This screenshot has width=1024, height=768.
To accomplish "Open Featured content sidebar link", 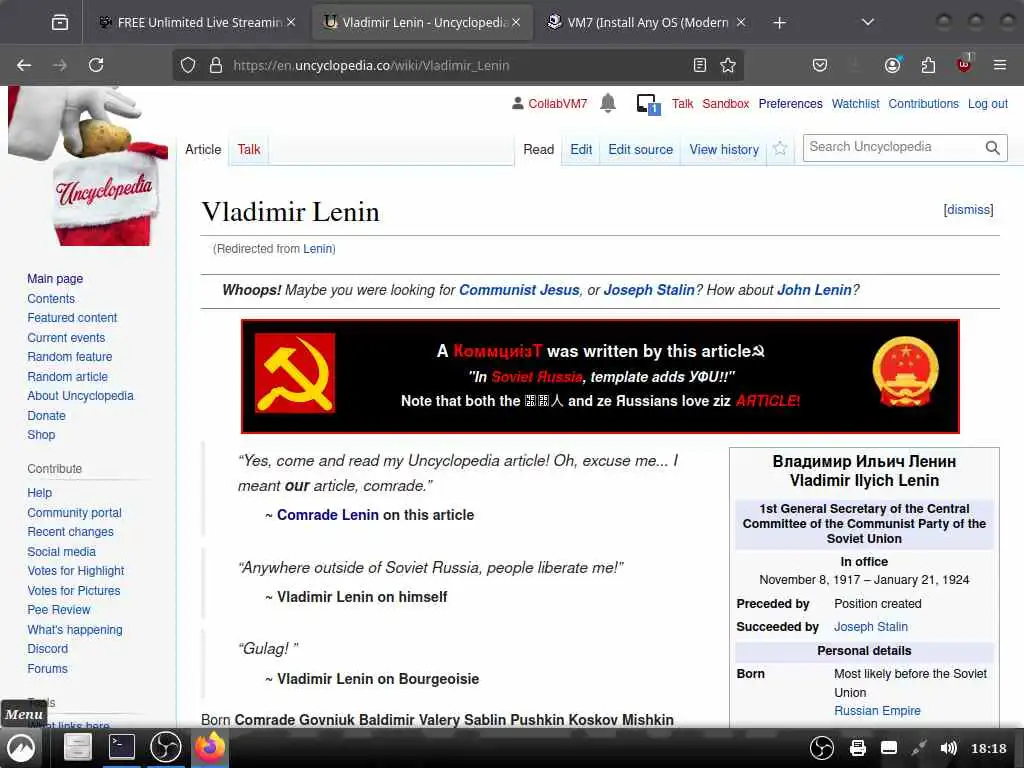I will click(72, 318).
